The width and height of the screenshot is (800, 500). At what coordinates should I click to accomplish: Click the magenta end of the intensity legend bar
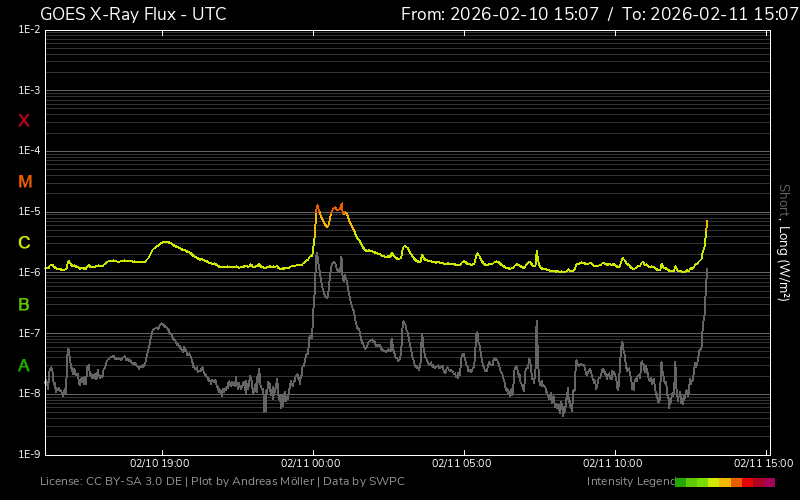(x=769, y=482)
